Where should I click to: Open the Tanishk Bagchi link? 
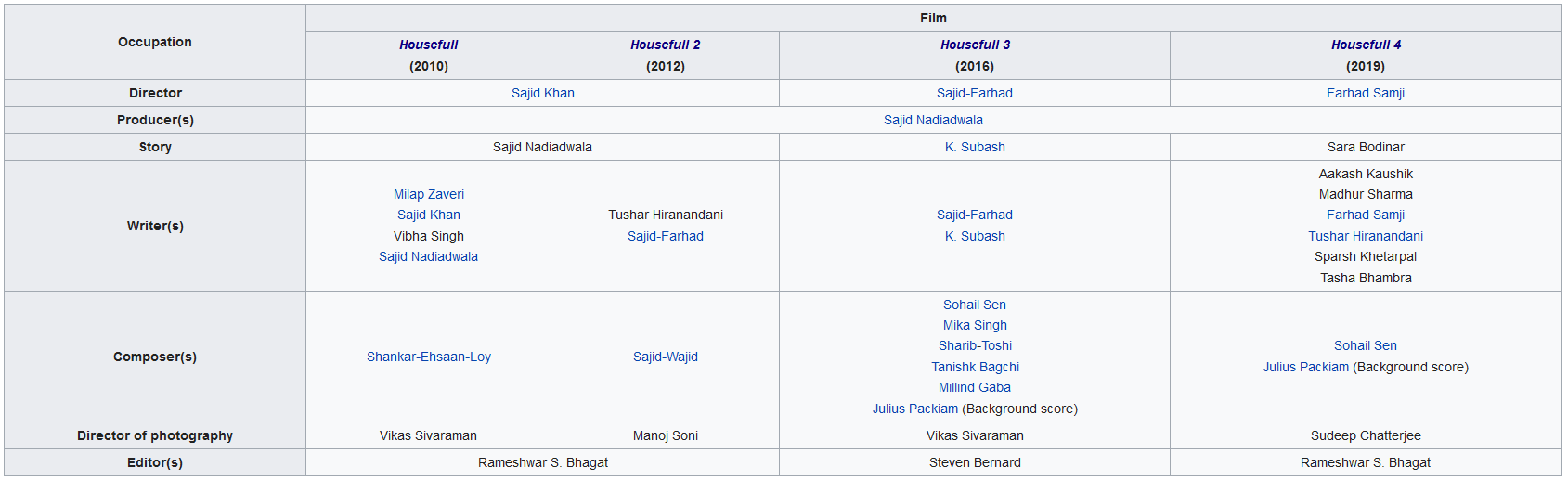pos(975,367)
